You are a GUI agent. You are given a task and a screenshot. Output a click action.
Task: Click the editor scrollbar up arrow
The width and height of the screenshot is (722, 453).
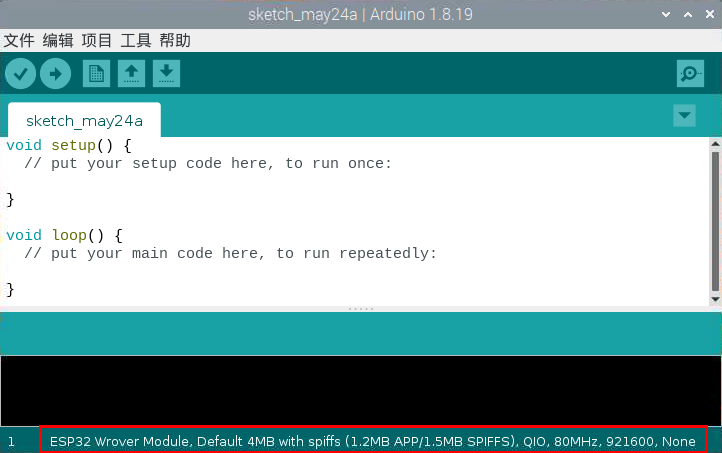click(715, 145)
